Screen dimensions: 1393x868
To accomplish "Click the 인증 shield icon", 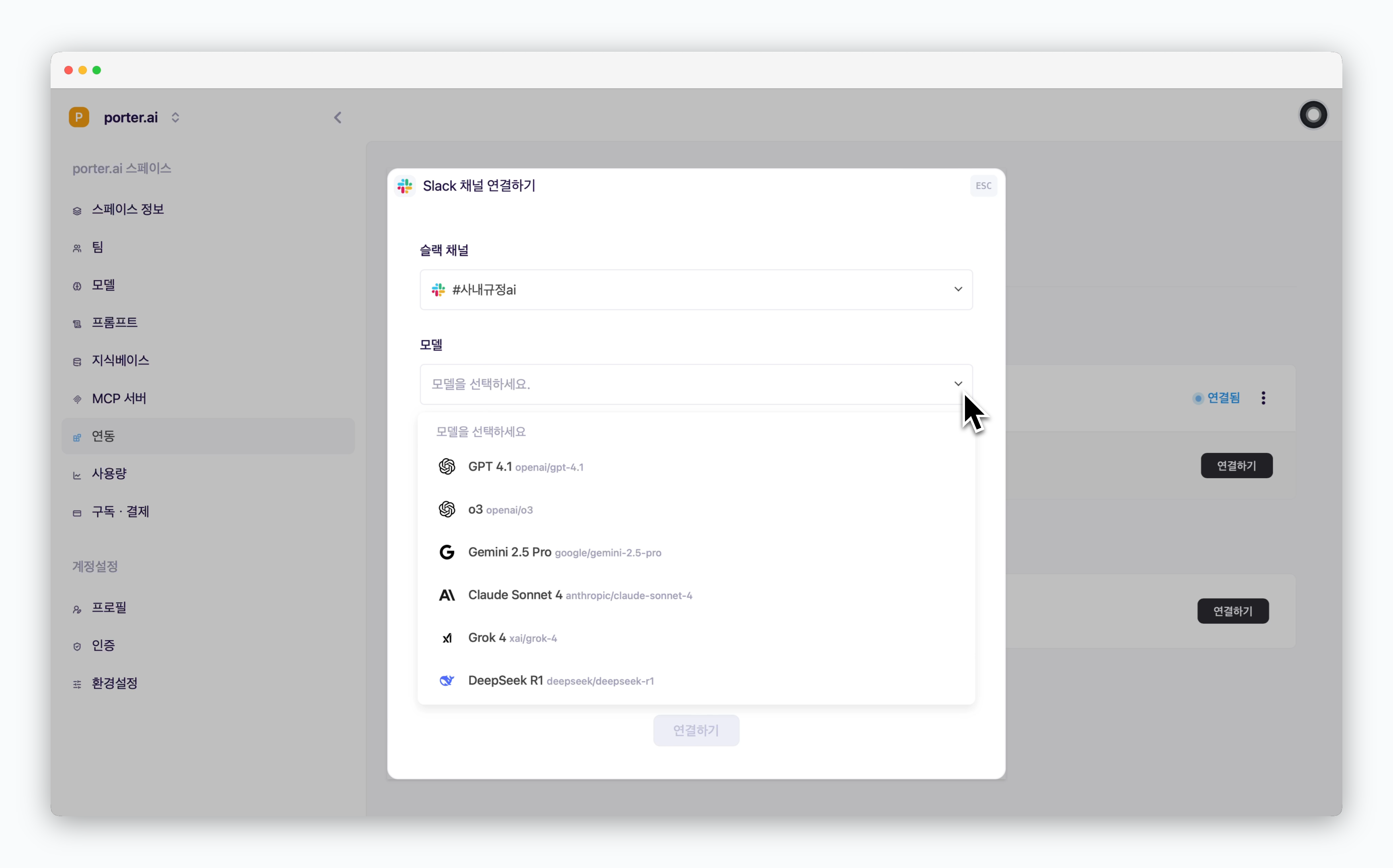I will click(77, 647).
